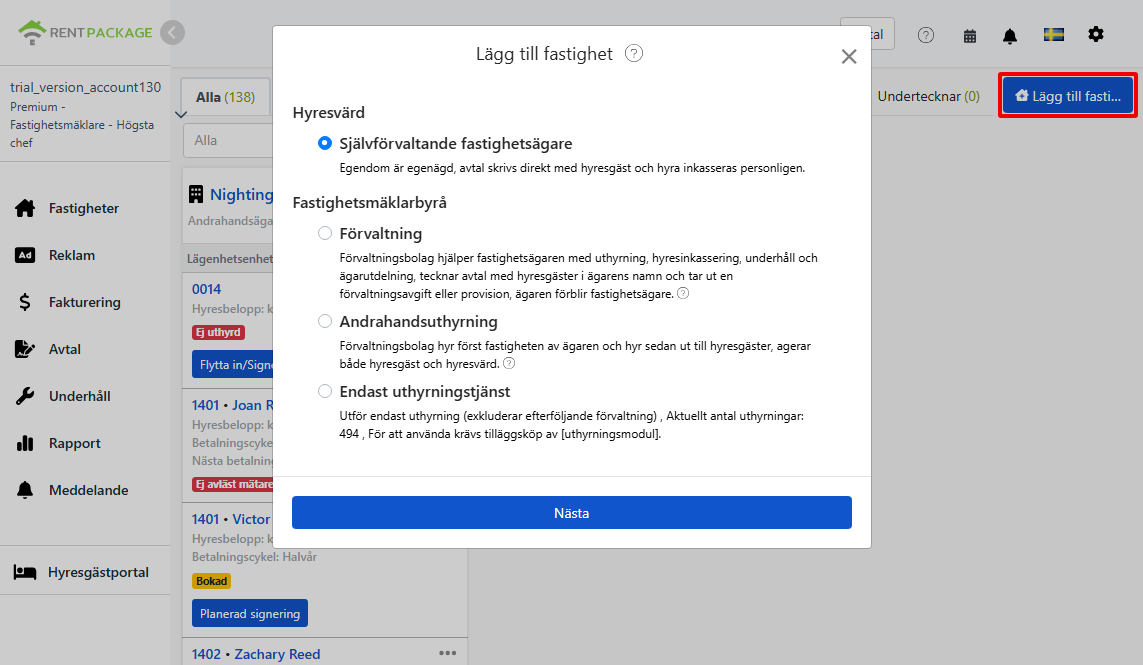1143x665 pixels.
Task: Click the info icon after Förvaltning description
Action: (x=683, y=293)
